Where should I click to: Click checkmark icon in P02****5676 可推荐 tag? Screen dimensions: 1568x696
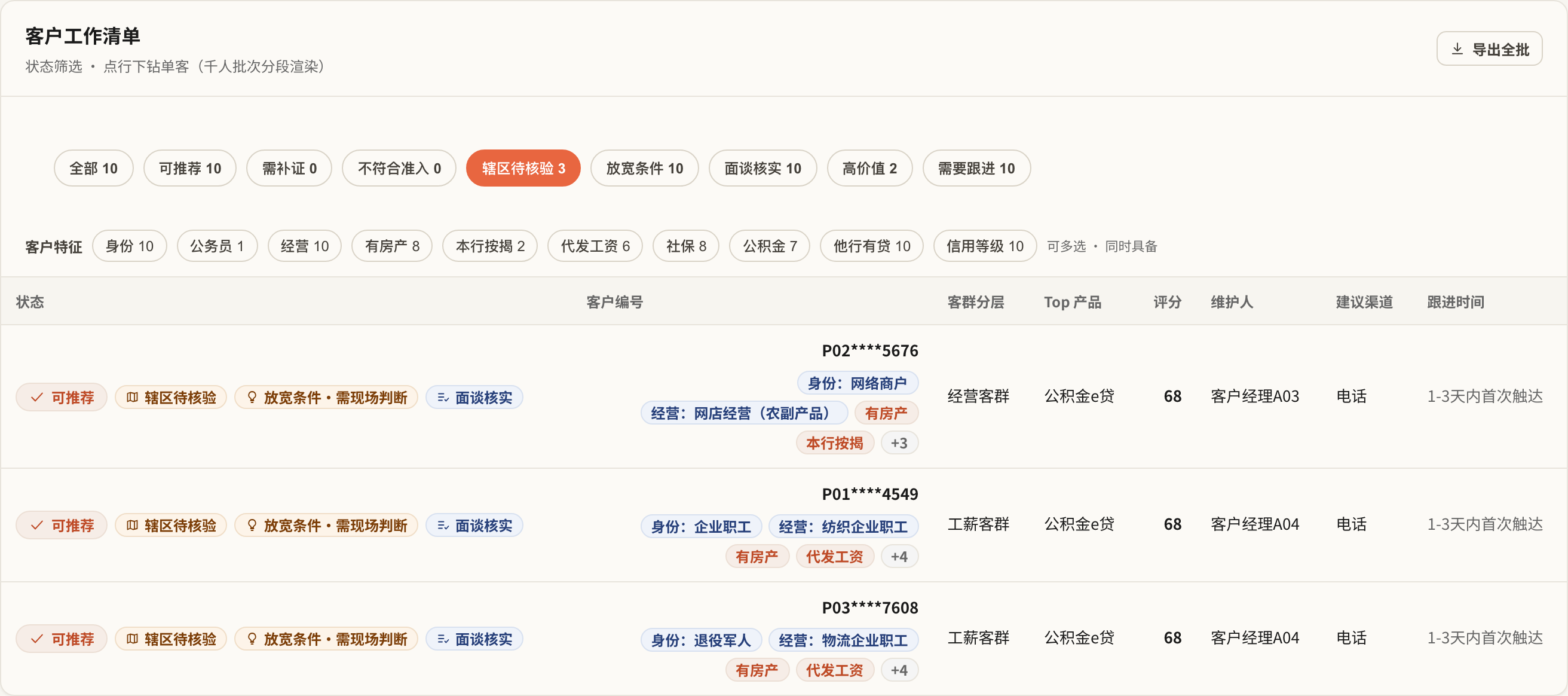(x=37, y=397)
